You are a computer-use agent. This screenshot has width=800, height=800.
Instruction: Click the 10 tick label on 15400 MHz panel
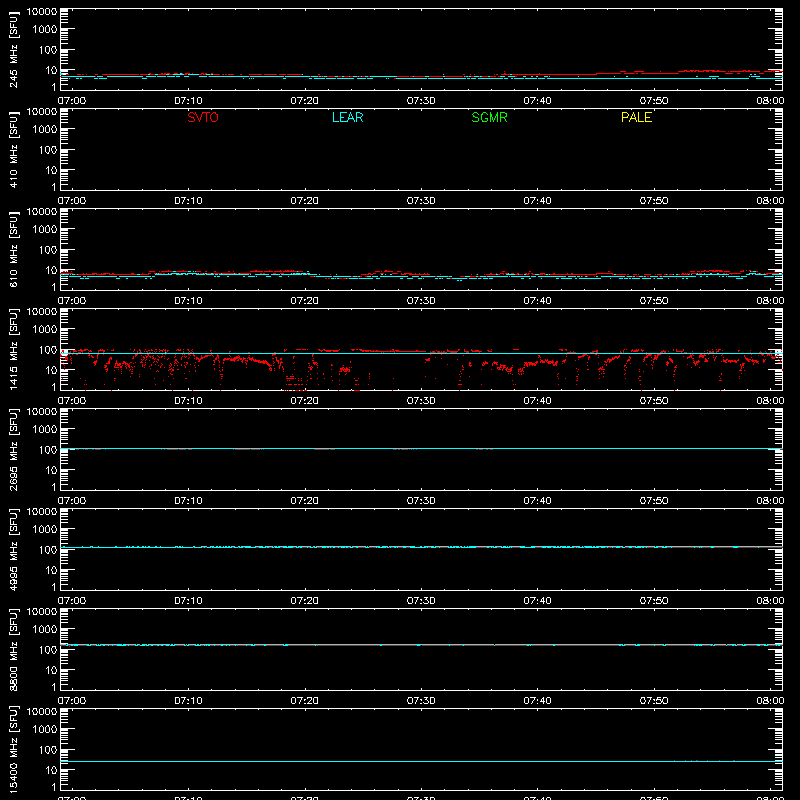pyautogui.click(x=51, y=770)
